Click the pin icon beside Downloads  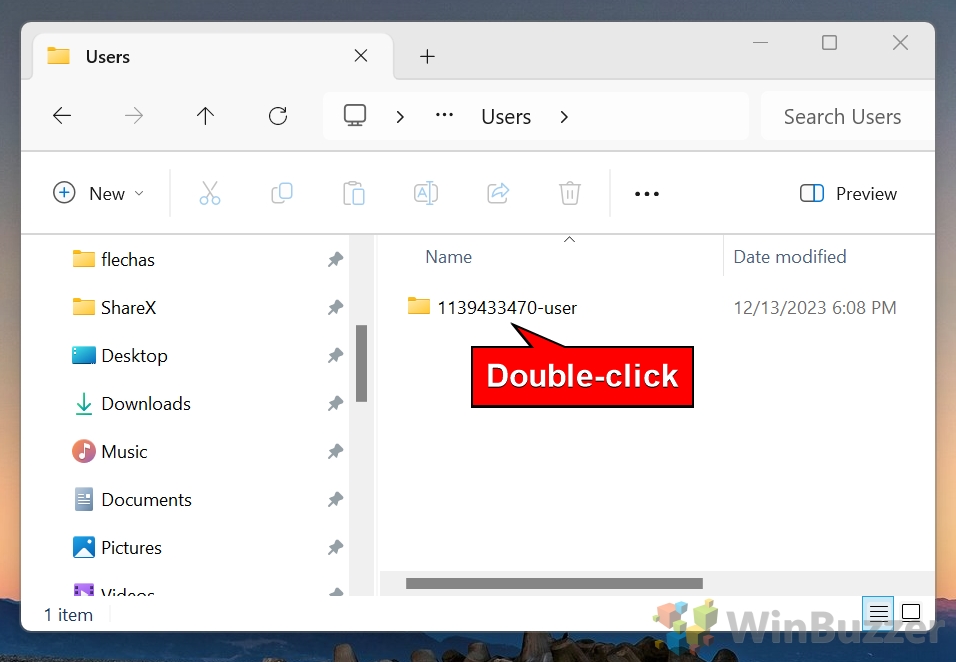tap(335, 404)
